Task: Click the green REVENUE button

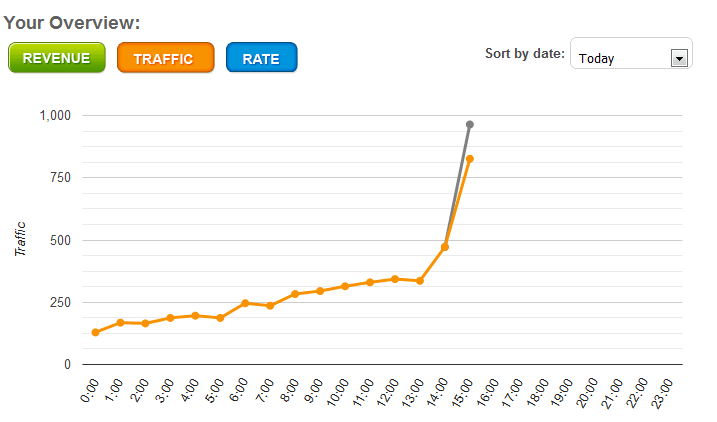Action: pos(56,58)
